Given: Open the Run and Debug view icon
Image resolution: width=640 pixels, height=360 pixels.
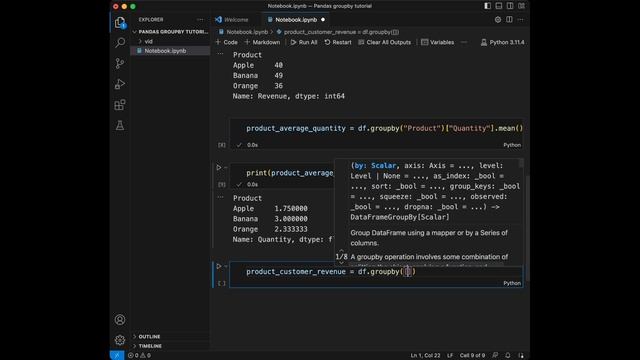Looking at the screenshot, I should (120, 84).
